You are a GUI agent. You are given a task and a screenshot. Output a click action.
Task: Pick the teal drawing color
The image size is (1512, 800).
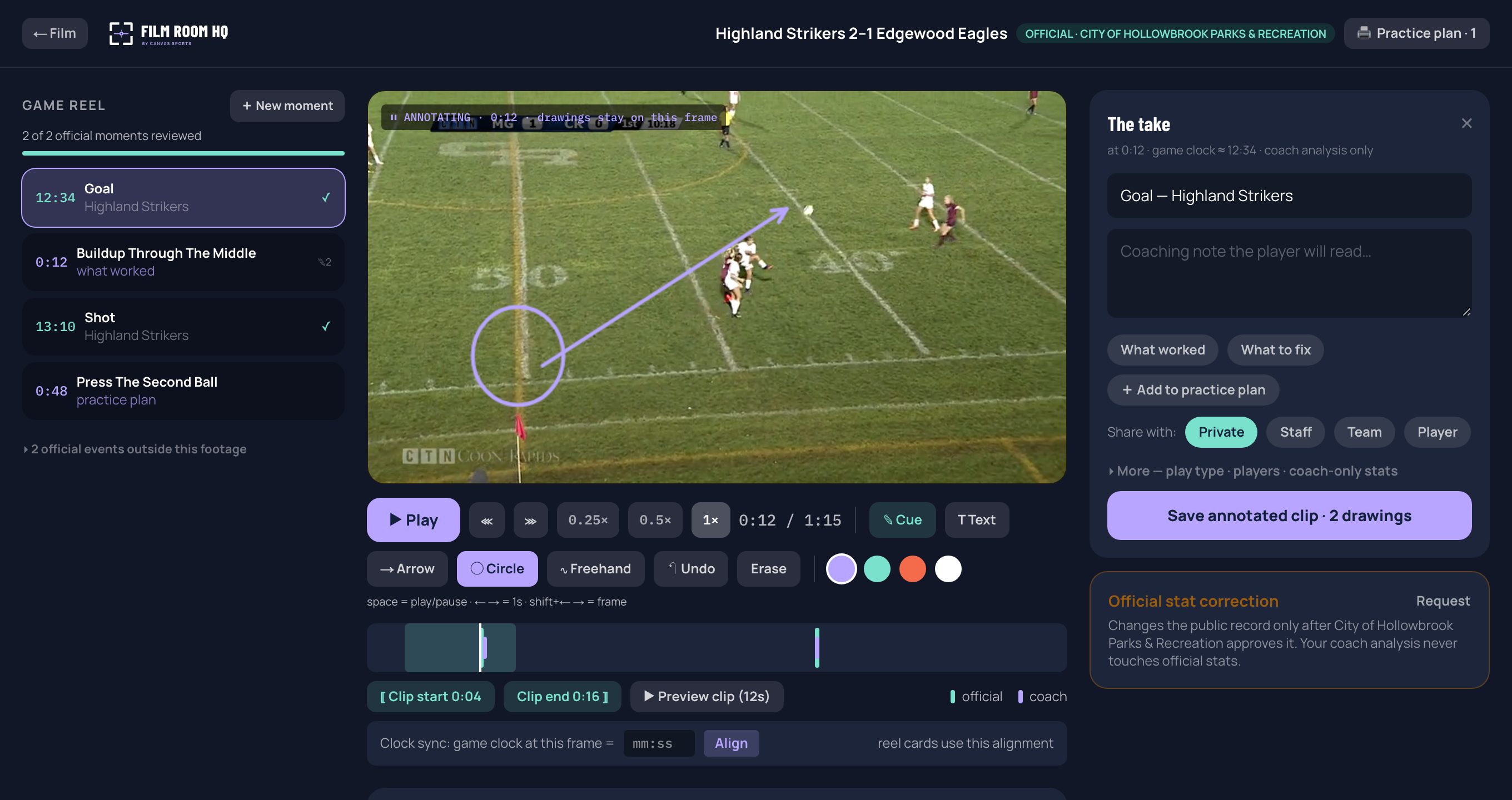(877, 569)
